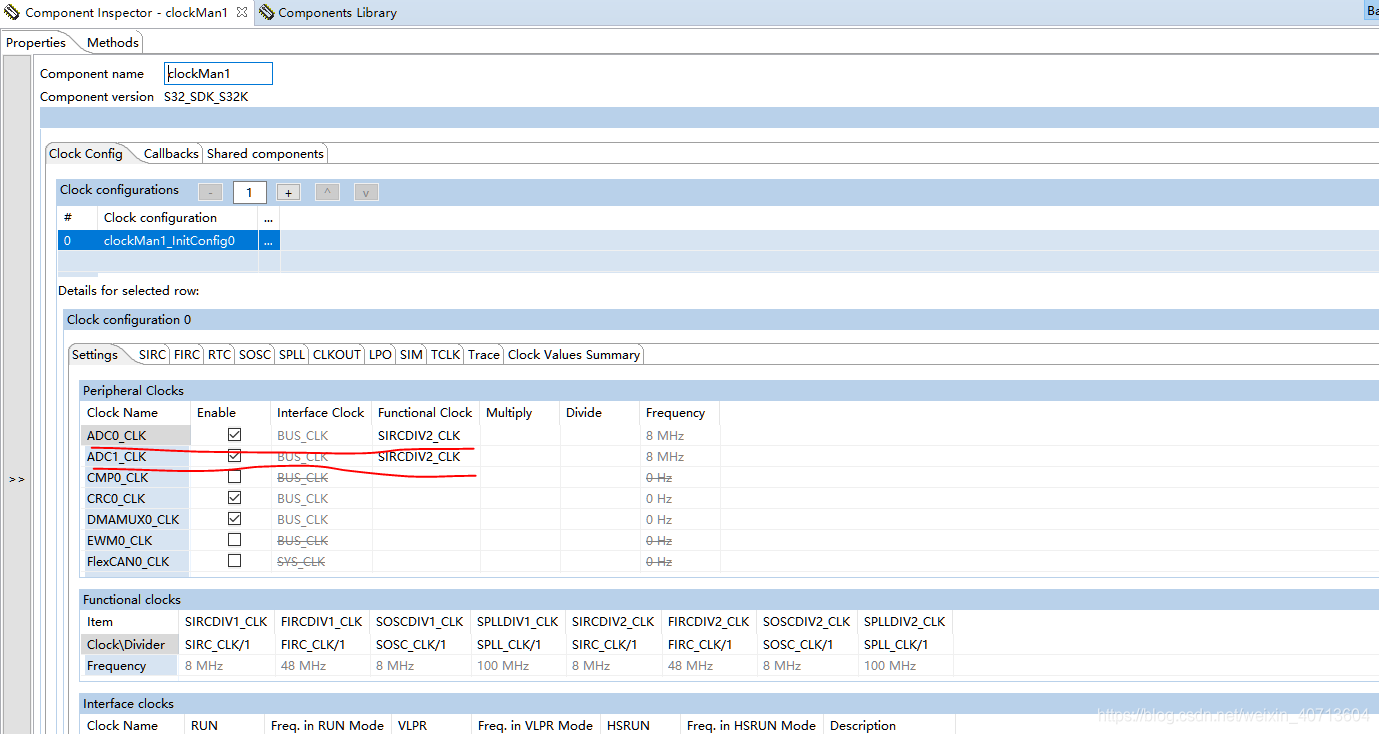1379x734 pixels.
Task: Move configuration up with caret button
Action: coord(327,192)
